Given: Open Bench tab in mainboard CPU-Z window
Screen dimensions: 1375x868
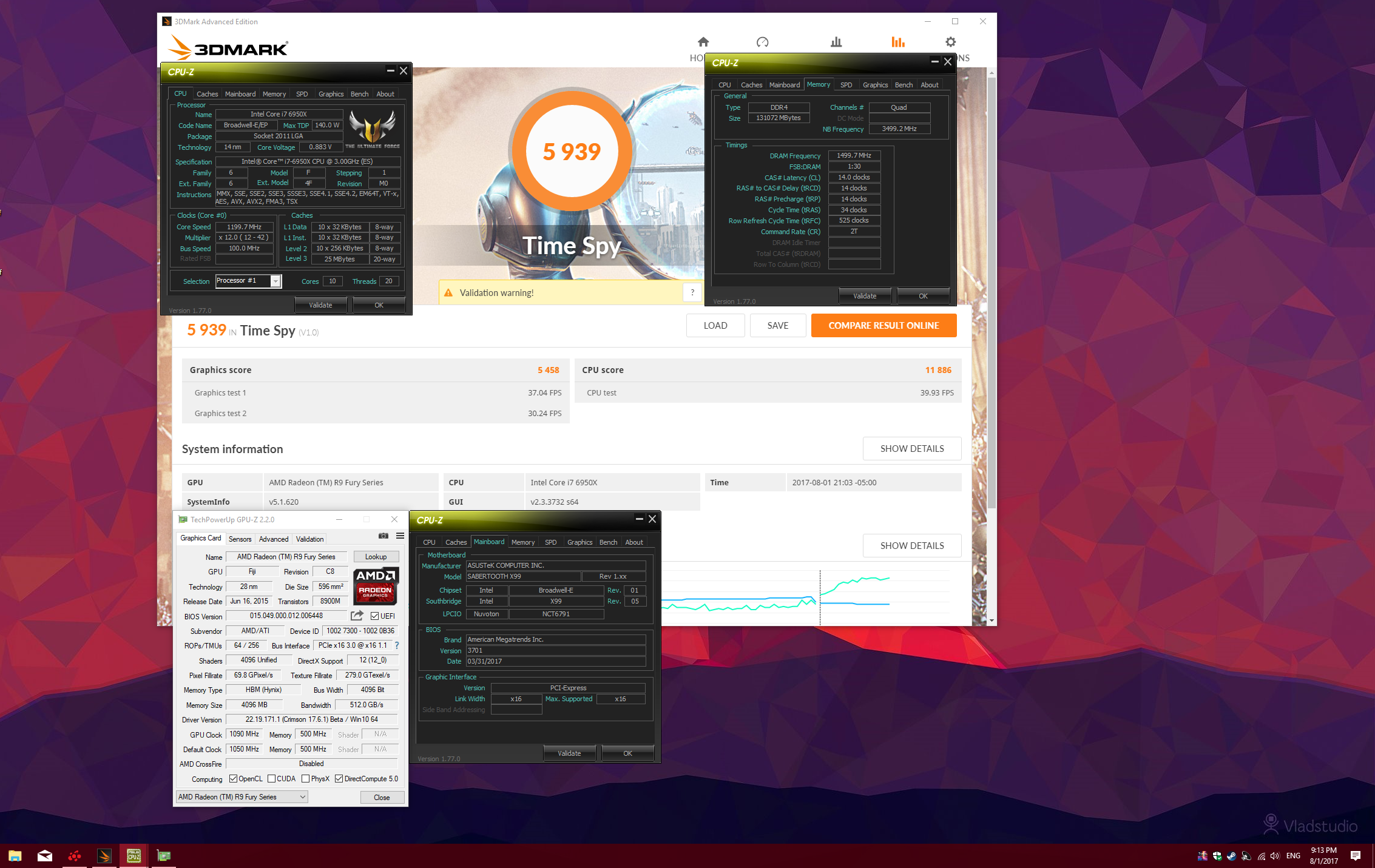Looking at the screenshot, I should point(608,542).
